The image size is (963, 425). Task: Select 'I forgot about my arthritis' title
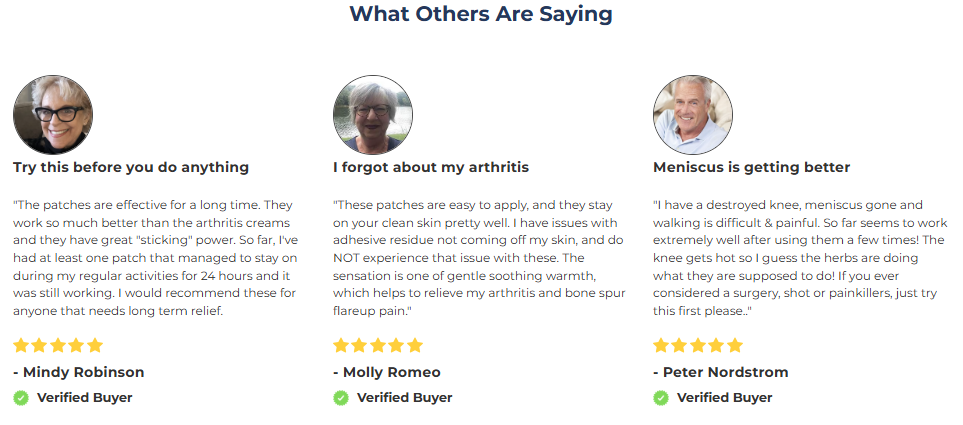point(431,167)
